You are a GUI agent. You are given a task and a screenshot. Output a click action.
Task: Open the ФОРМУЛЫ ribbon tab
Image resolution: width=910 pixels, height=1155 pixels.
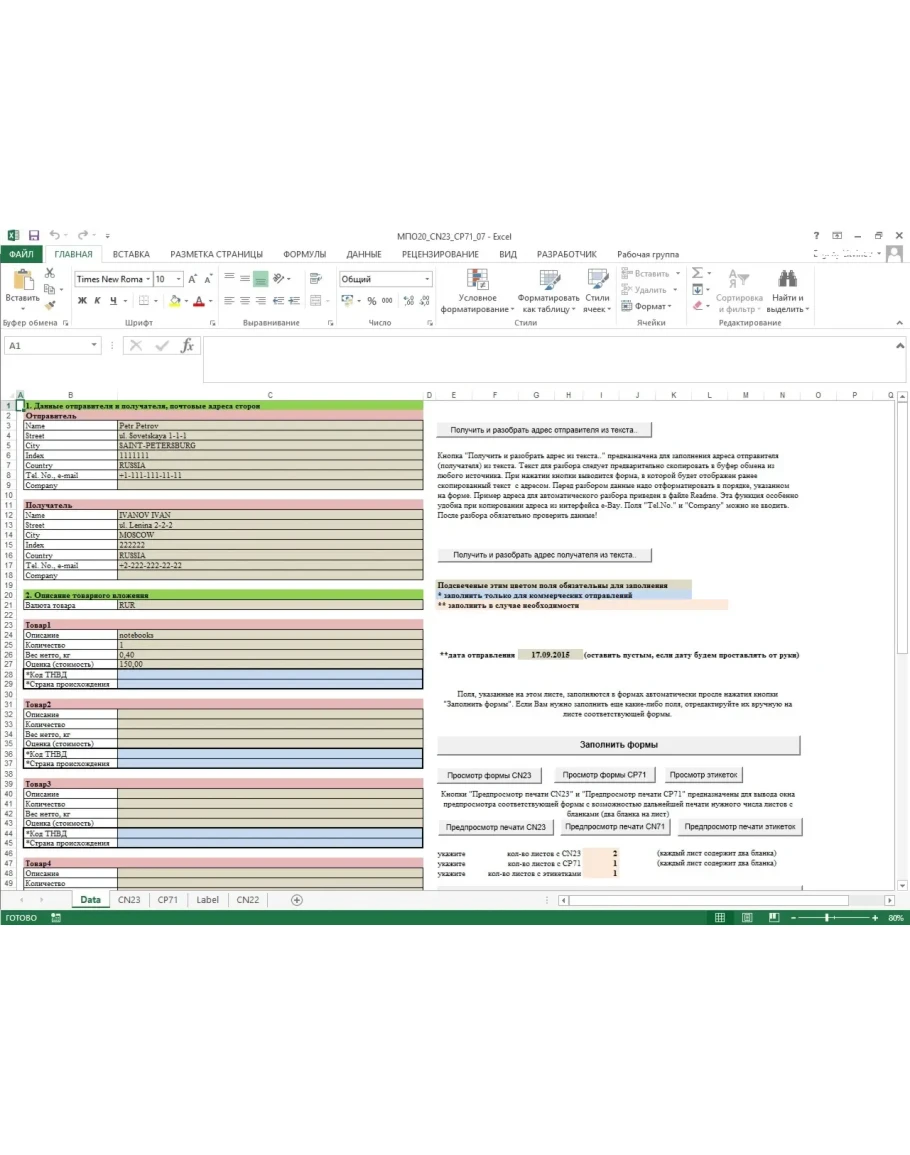304,254
